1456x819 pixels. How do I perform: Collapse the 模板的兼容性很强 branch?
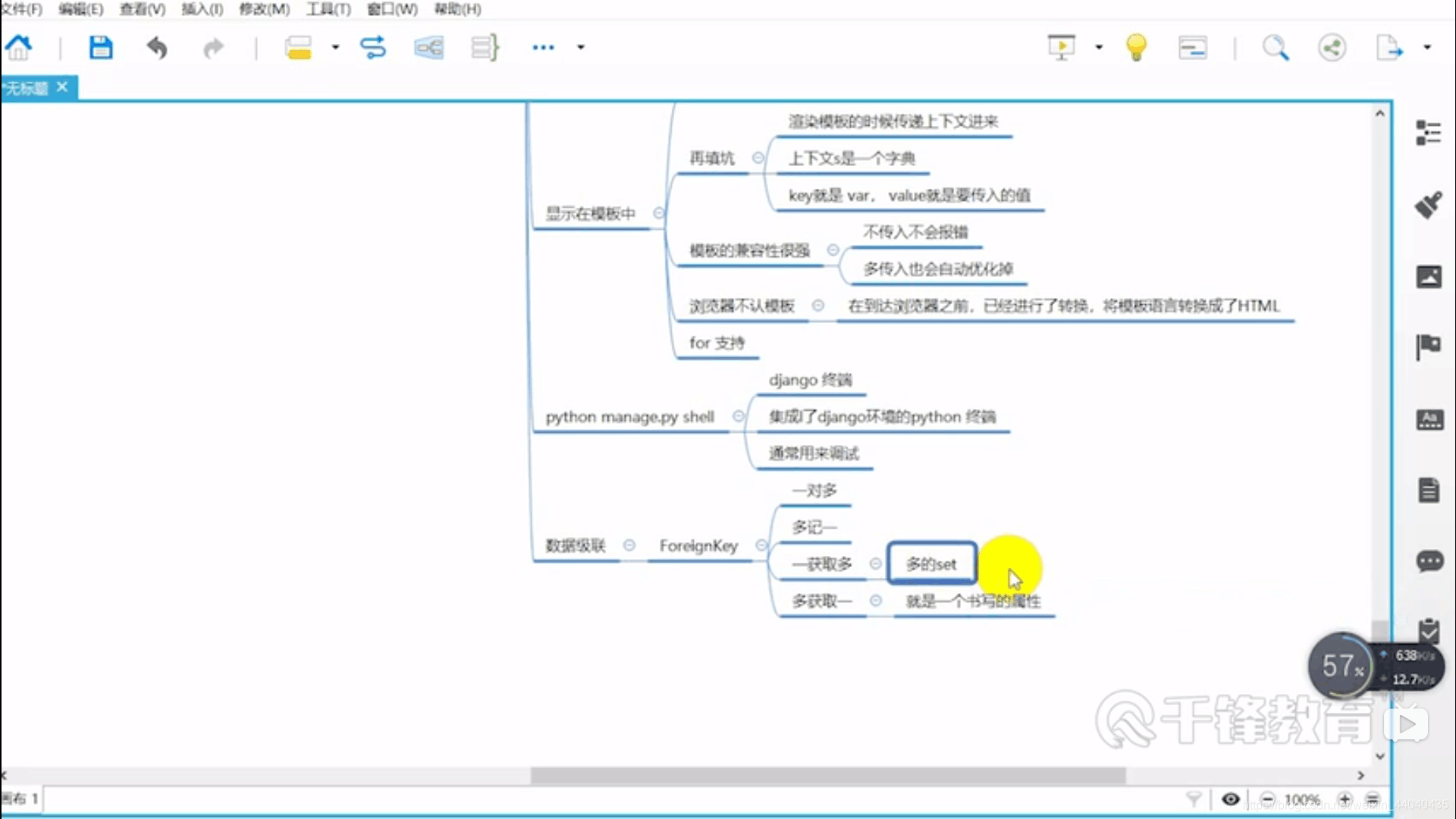click(833, 250)
